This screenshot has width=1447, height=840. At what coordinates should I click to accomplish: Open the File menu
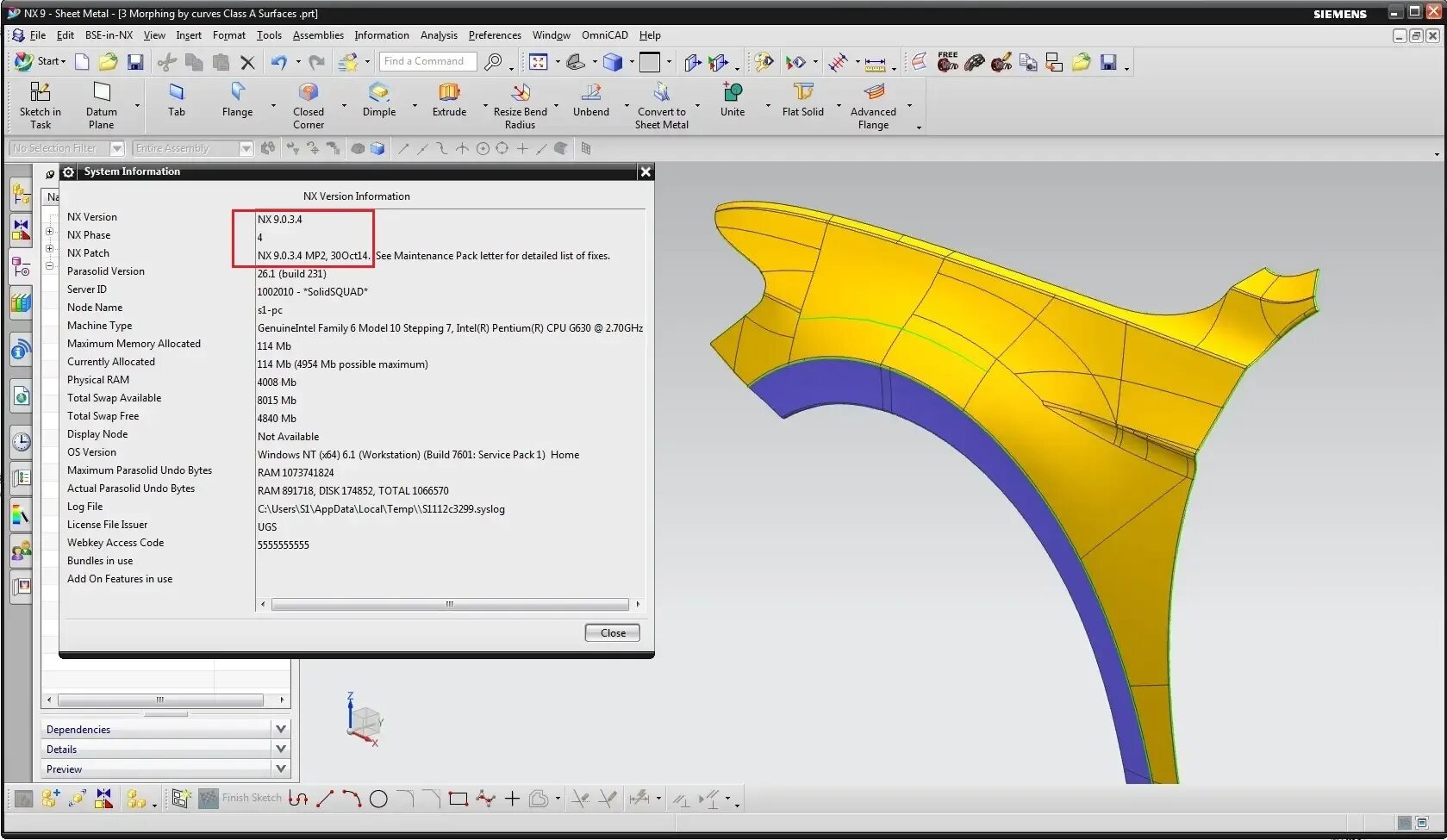pyautogui.click(x=37, y=35)
